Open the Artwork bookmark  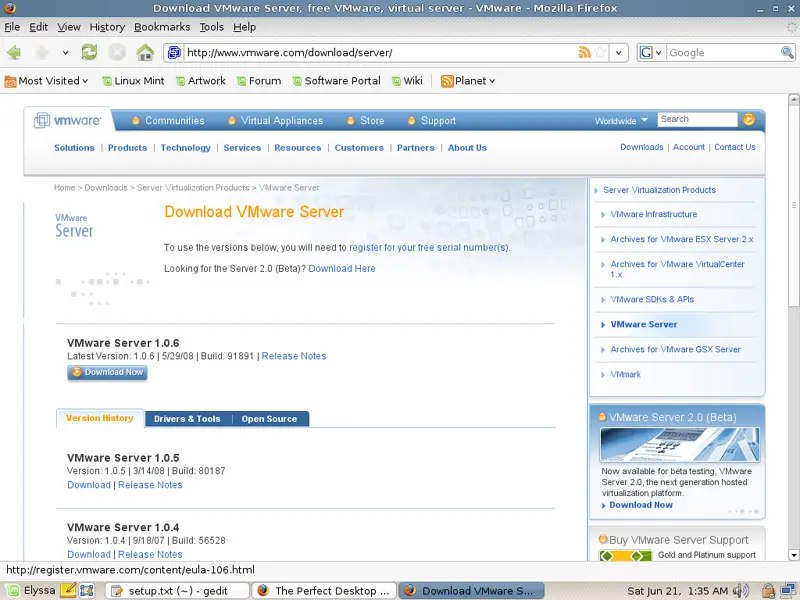tap(201, 81)
